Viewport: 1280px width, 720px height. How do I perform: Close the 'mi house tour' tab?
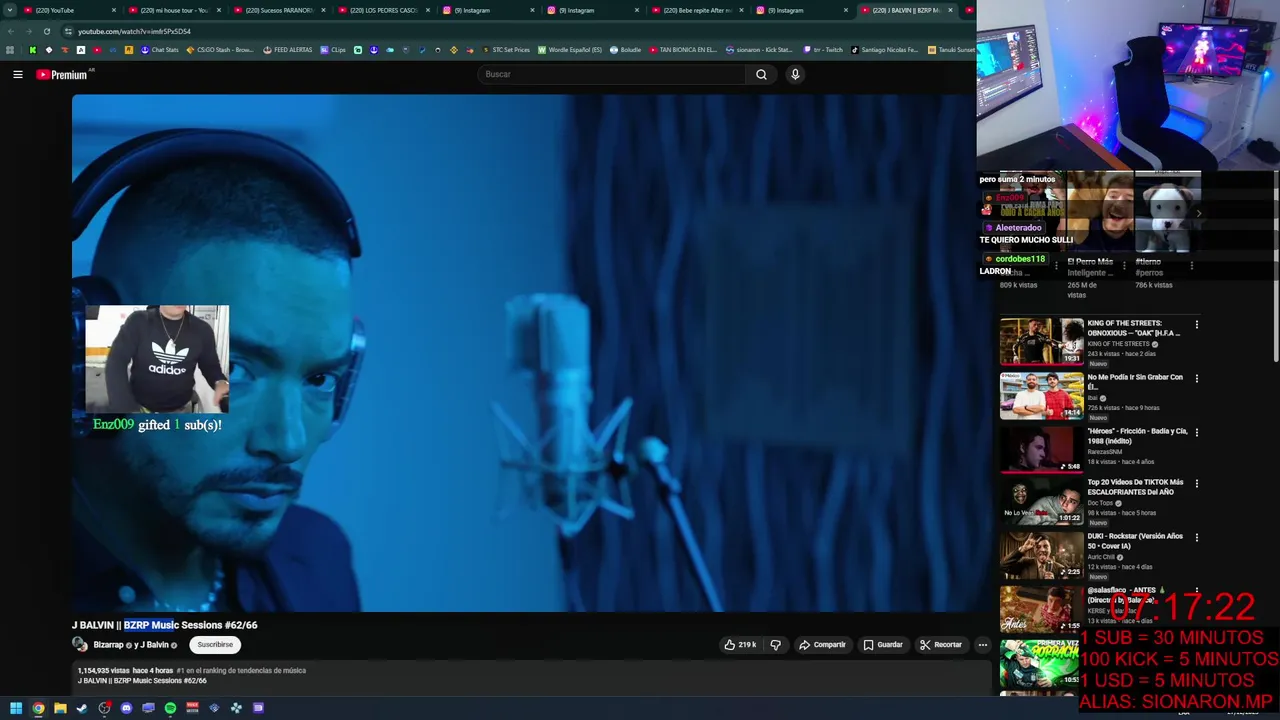point(219,10)
